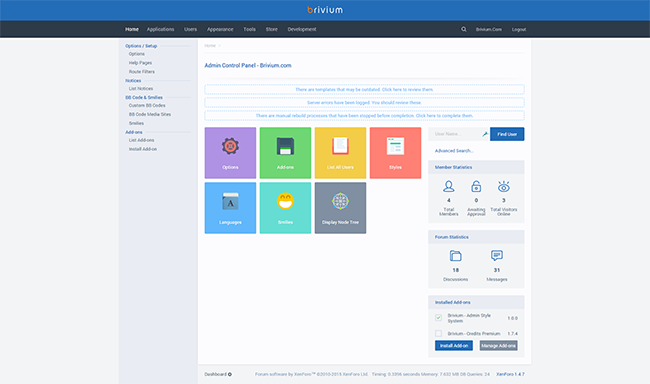The height and width of the screenshot is (384, 650).
Task: Open the Advanced Search link
Action: point(454,151)
